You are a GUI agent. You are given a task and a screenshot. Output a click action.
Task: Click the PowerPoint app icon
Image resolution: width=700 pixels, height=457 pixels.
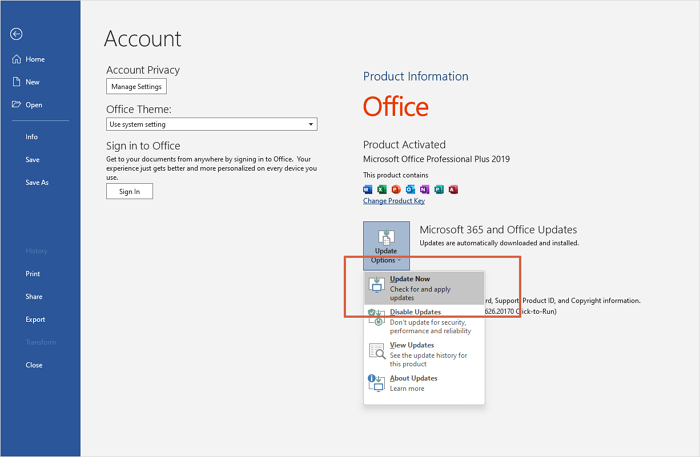coord(396,190)
